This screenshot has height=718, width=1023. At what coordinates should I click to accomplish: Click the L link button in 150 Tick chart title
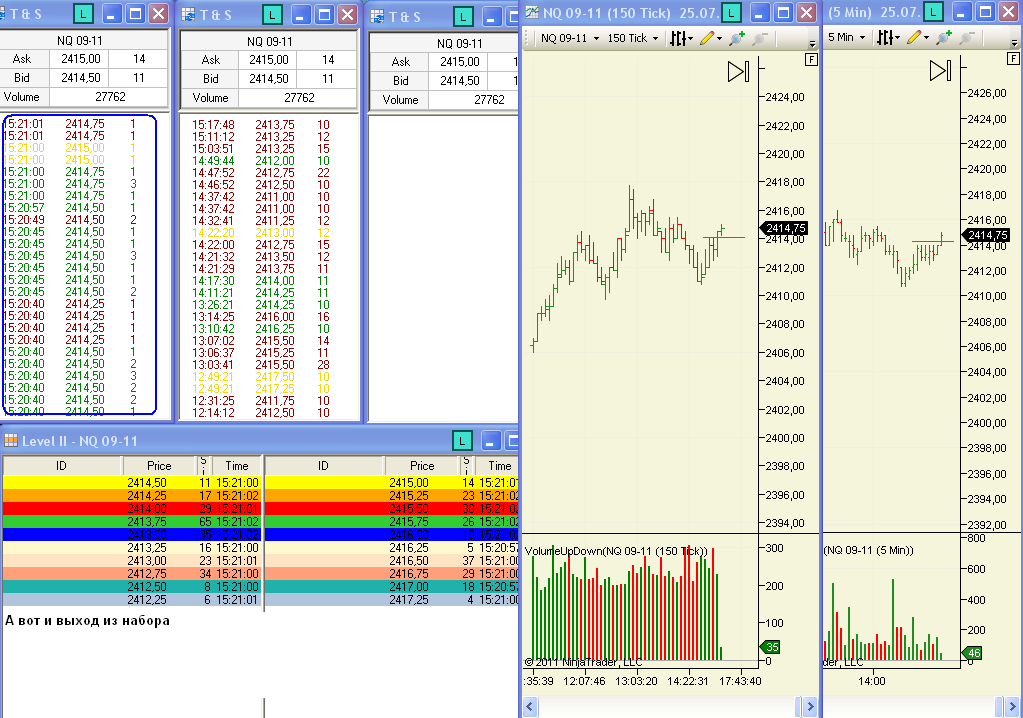pyautogui.click(x=731, y=12)
